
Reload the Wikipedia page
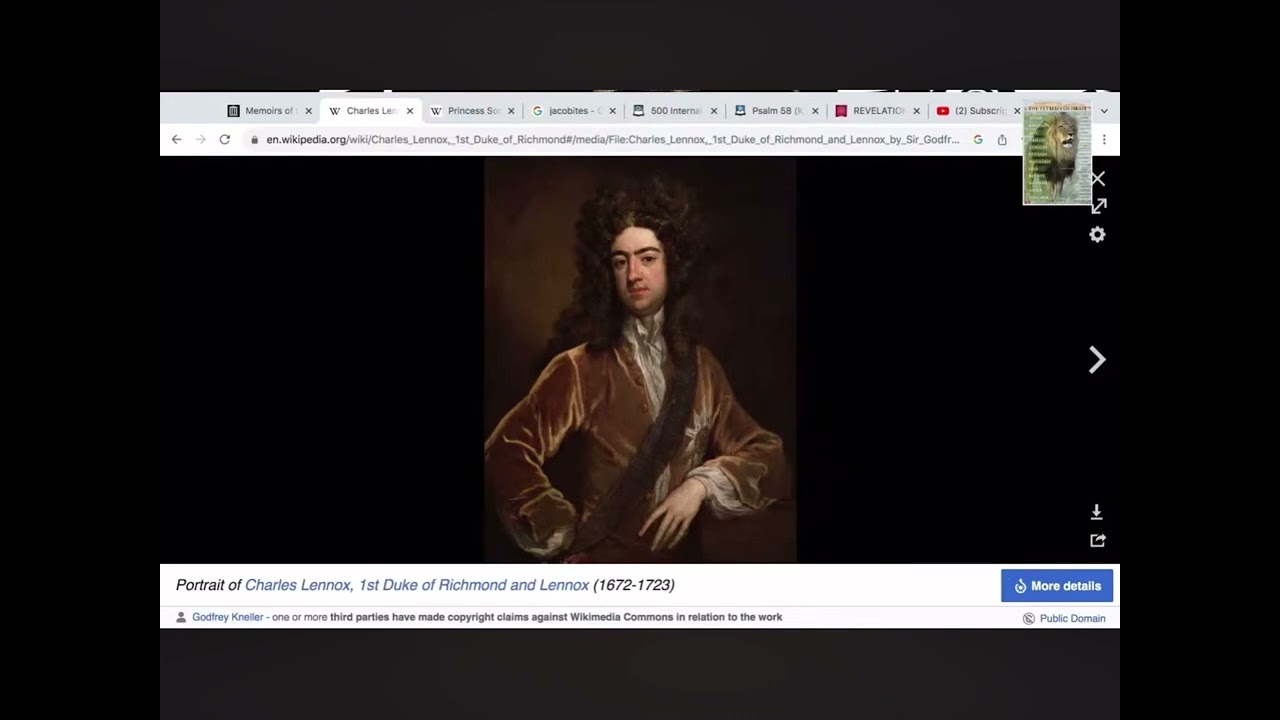tap(225, 140)
